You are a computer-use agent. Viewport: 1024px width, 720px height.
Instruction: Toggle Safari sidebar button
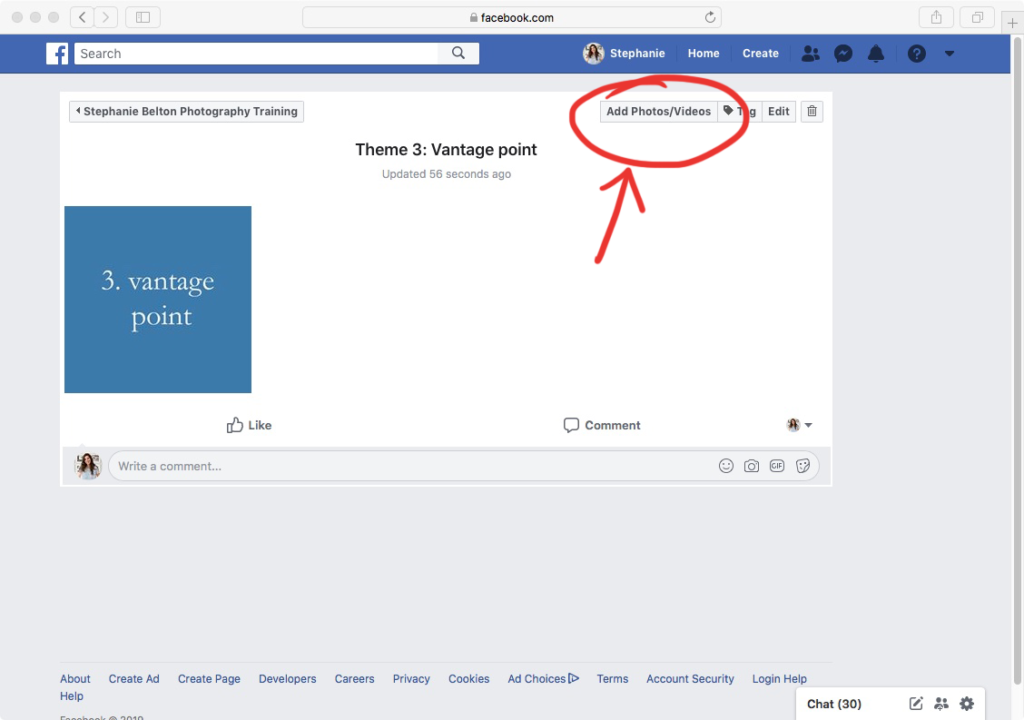tap(143, 17)
